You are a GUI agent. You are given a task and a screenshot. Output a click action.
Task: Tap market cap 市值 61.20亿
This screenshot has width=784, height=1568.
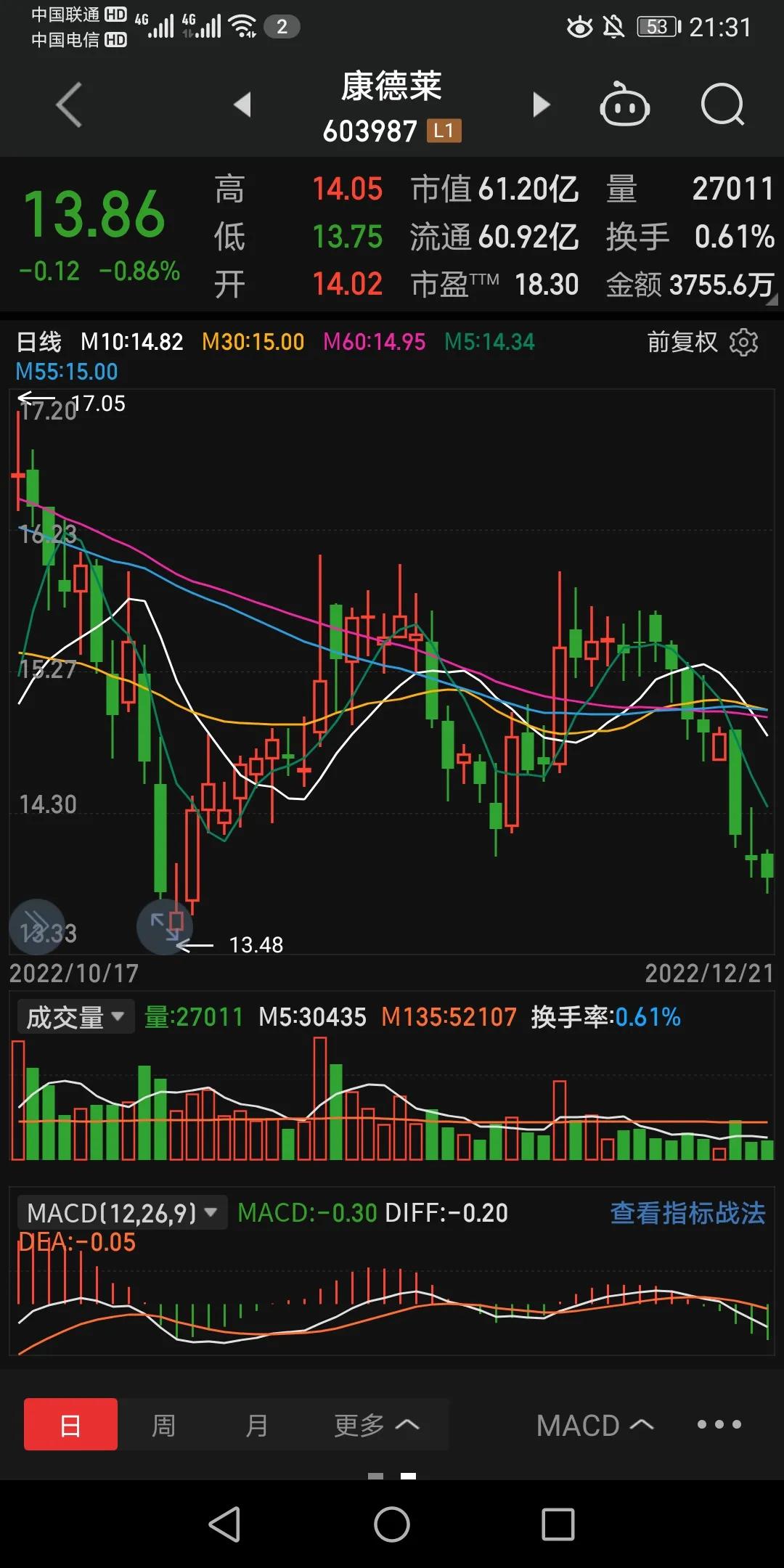point(494,189)
